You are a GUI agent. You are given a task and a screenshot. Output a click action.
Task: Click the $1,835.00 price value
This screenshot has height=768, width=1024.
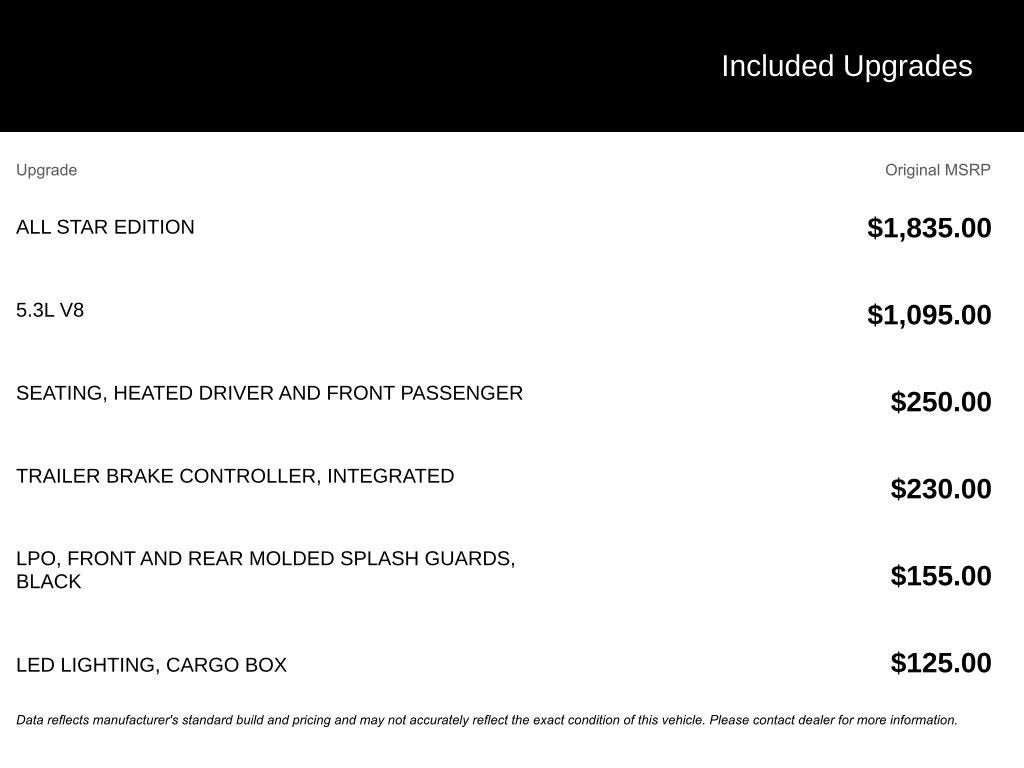click(929, 228)
